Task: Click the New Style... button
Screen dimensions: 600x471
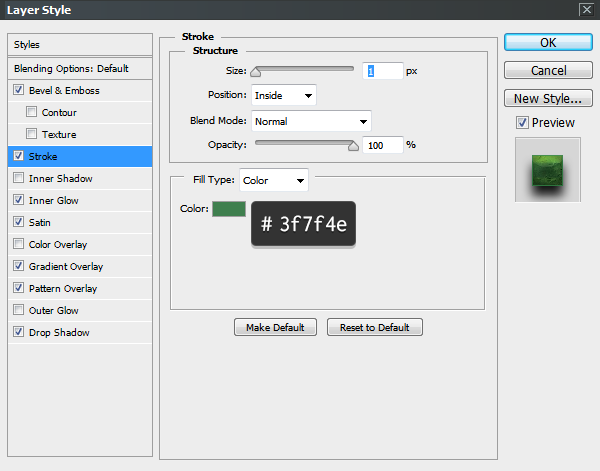Action: point(548,98)
